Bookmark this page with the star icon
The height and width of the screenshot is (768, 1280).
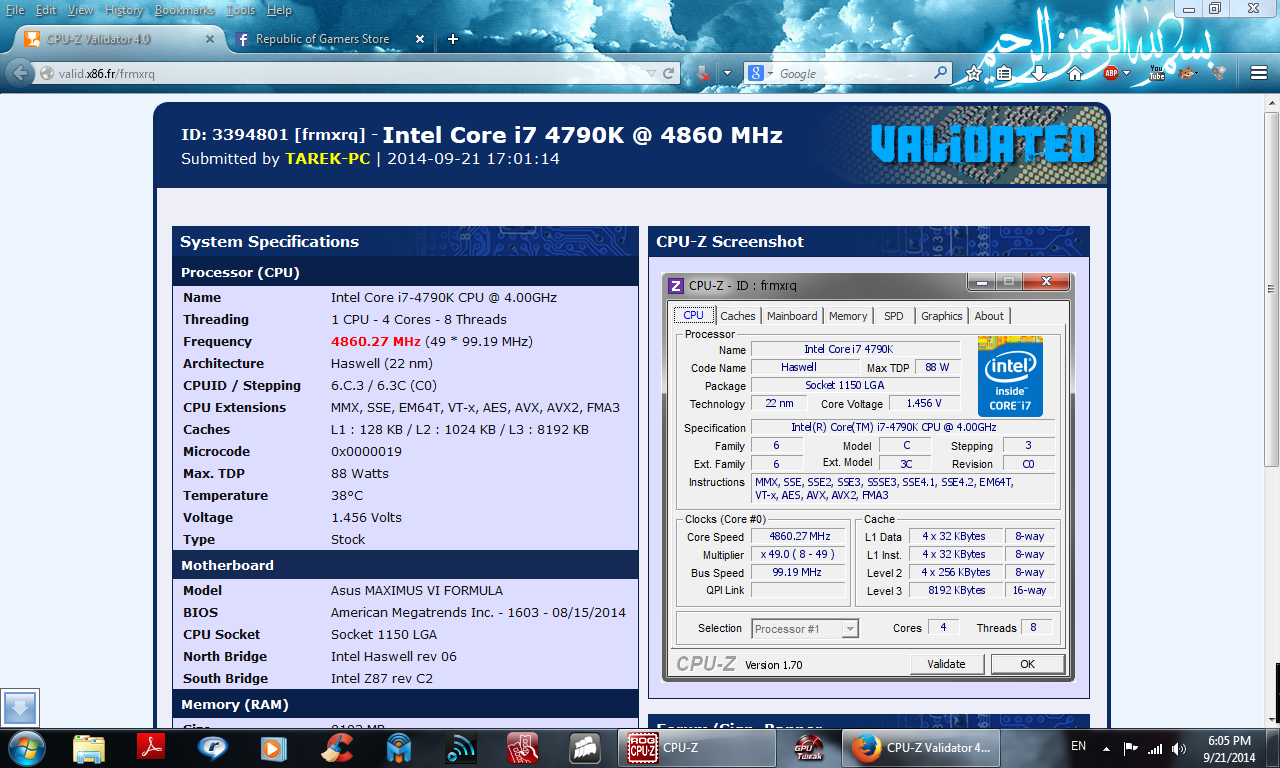(974, 73)
